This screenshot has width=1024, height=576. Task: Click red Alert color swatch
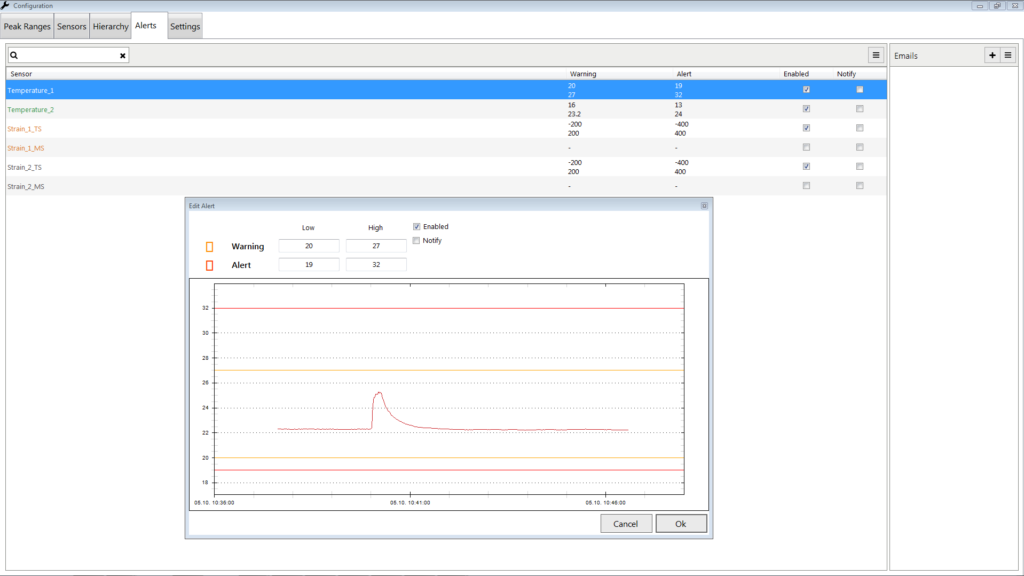[210, 266]
